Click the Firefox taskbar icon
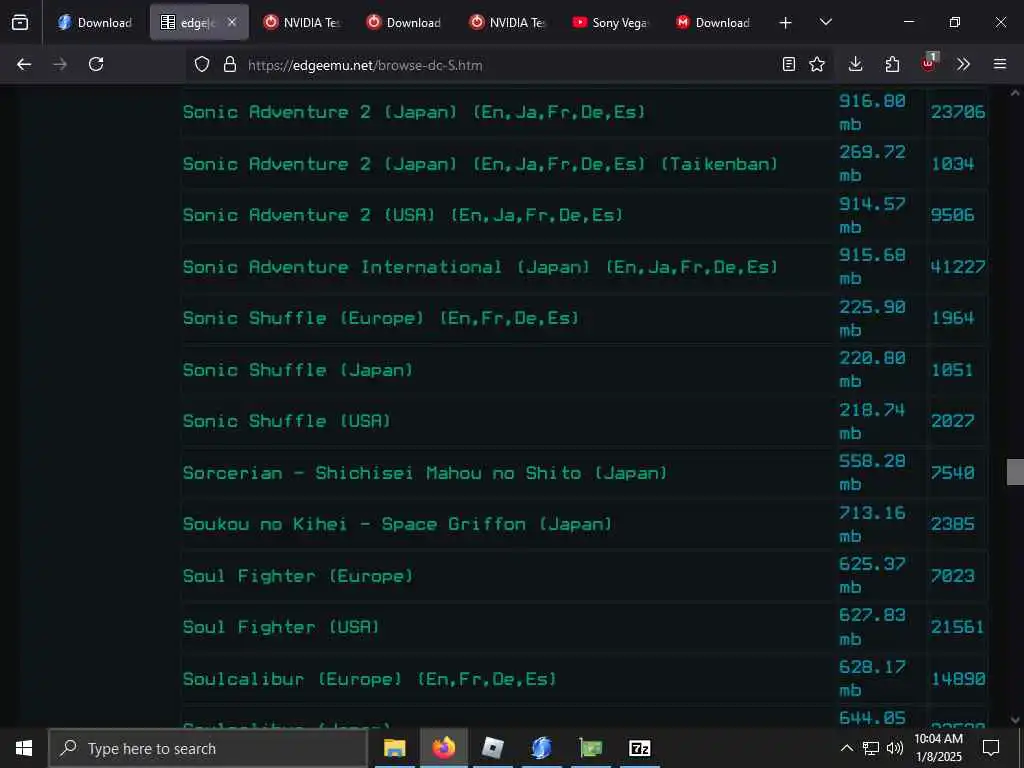The height and width of the screenshot is (768, 1024). [x=443, y=748]
